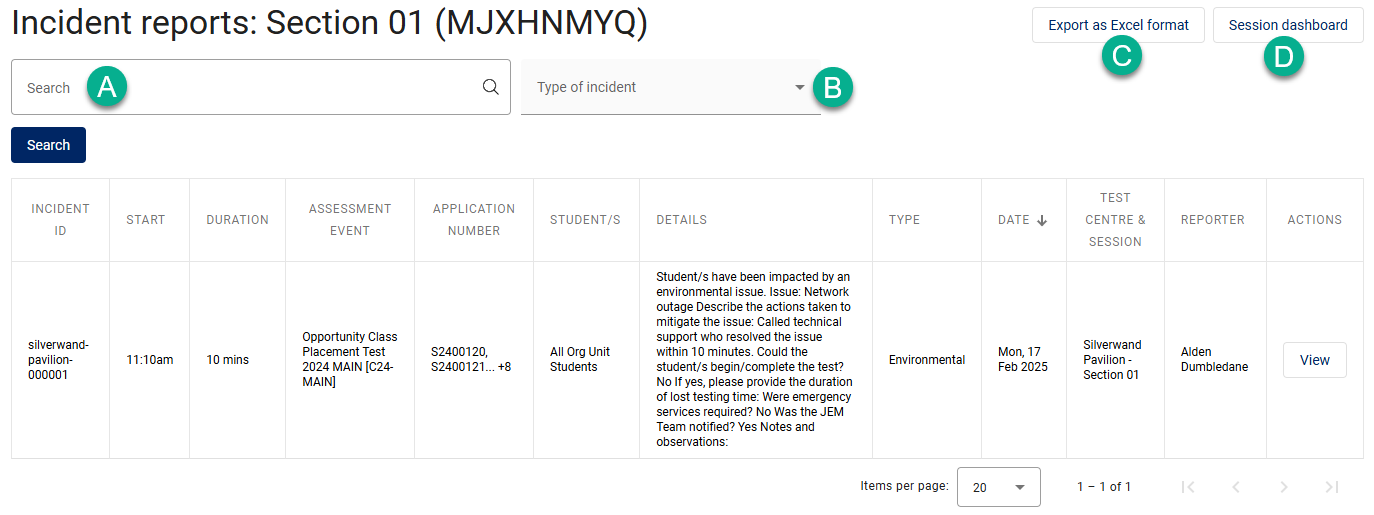
Task: Click the Assessment Event column header
Action: (x=350, y=220)
